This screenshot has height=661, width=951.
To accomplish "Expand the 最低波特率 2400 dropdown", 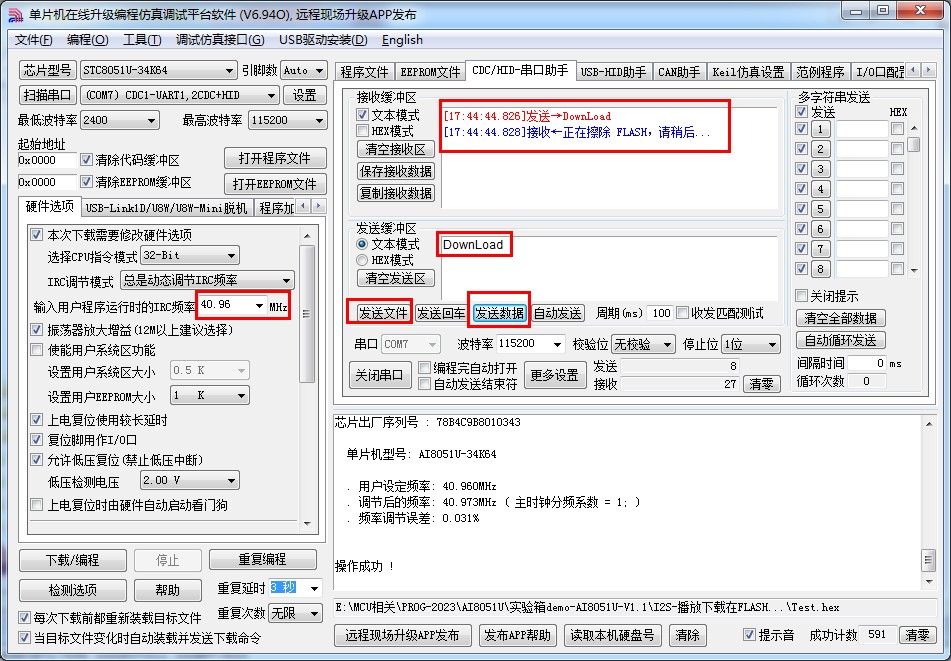I will [x=152, y=121].
